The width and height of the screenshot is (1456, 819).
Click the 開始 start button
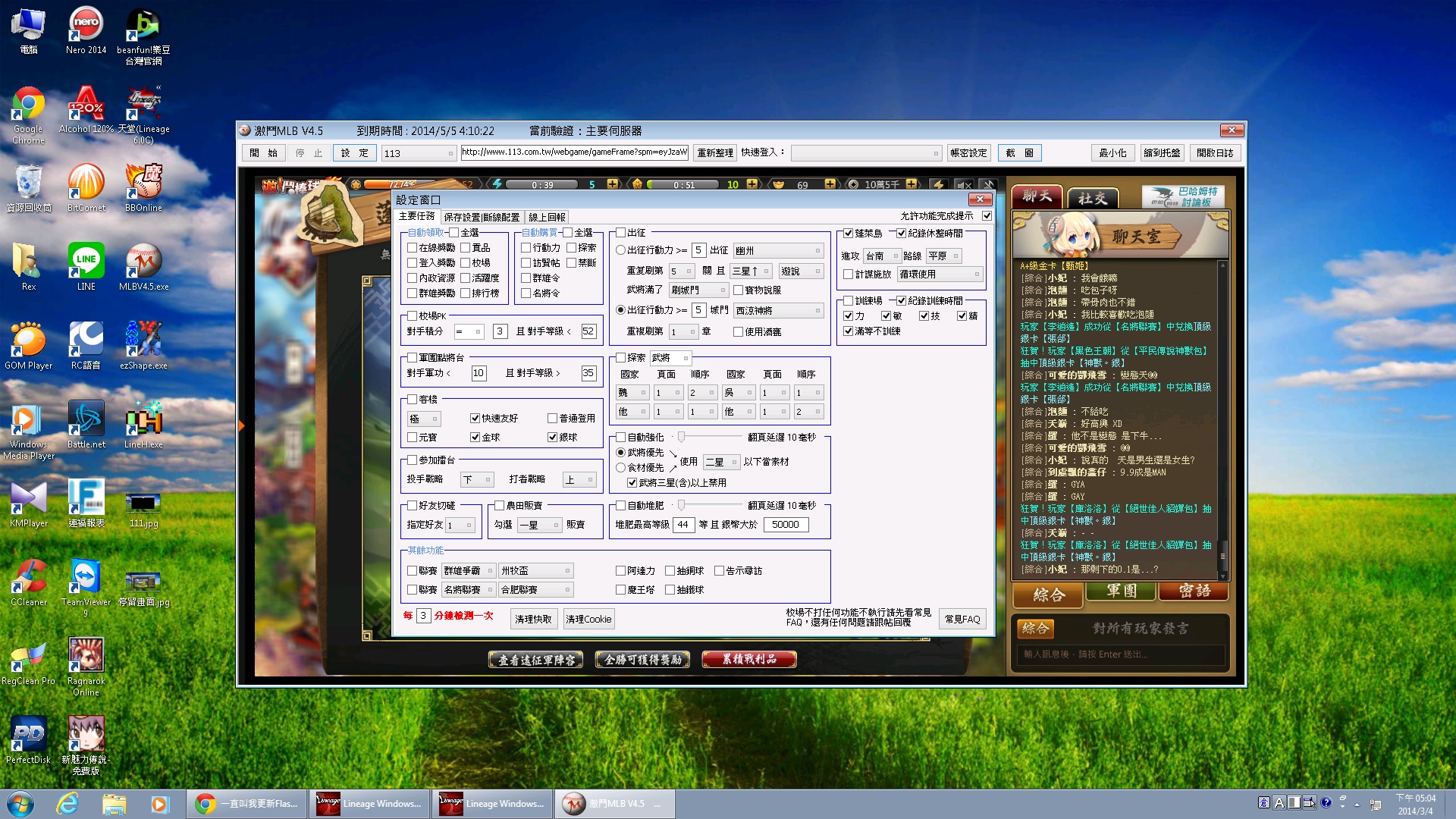coord(263,153)
